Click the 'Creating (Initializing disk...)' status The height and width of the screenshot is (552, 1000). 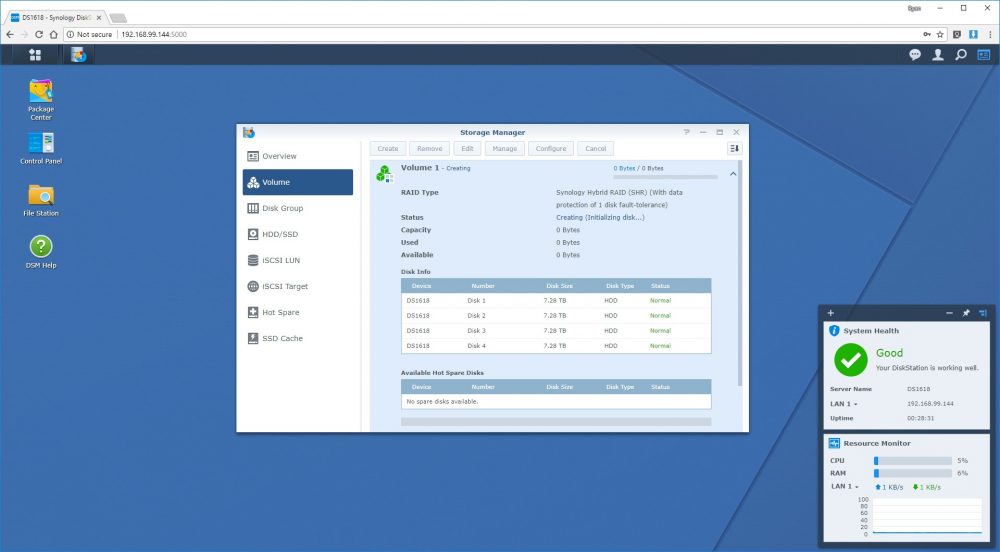(x=600, y=217)
